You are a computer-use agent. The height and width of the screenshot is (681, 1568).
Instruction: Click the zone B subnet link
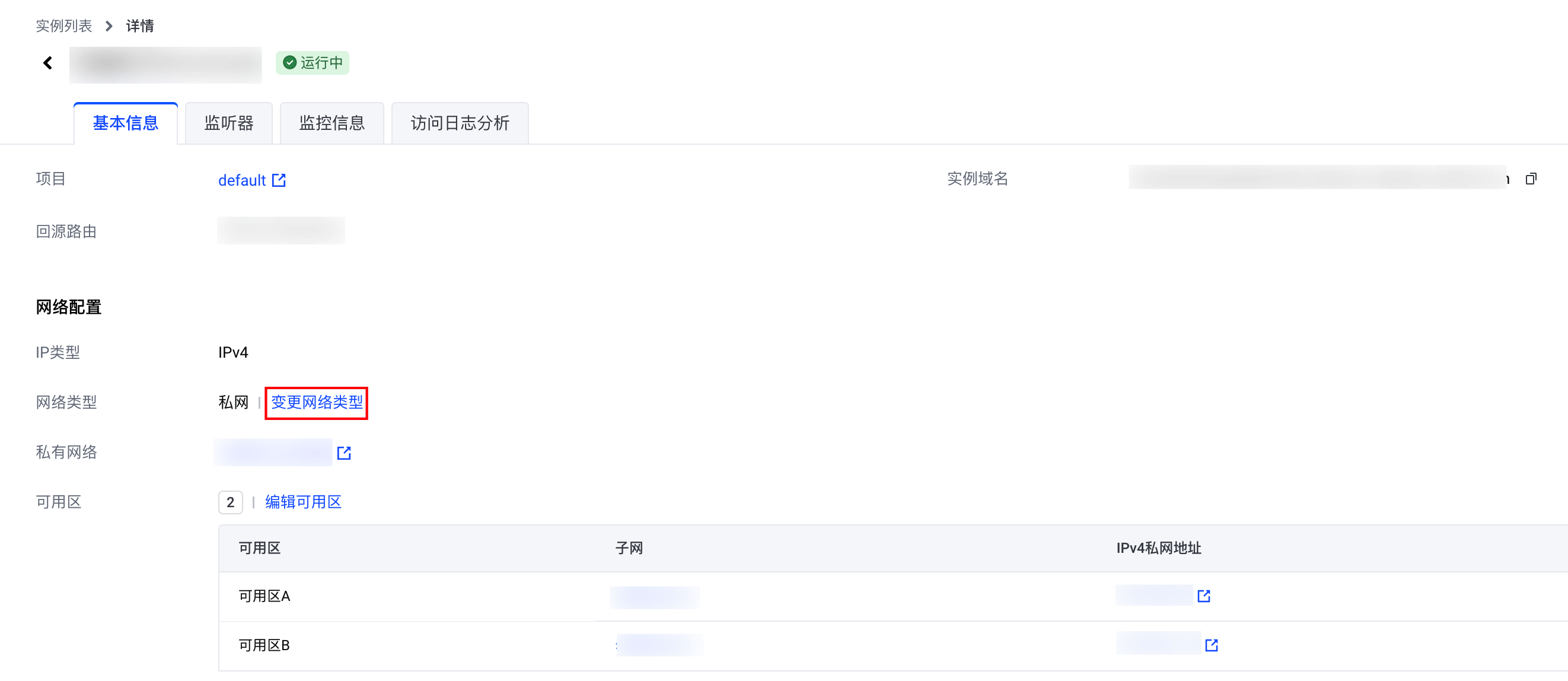(x=659, y=644)
